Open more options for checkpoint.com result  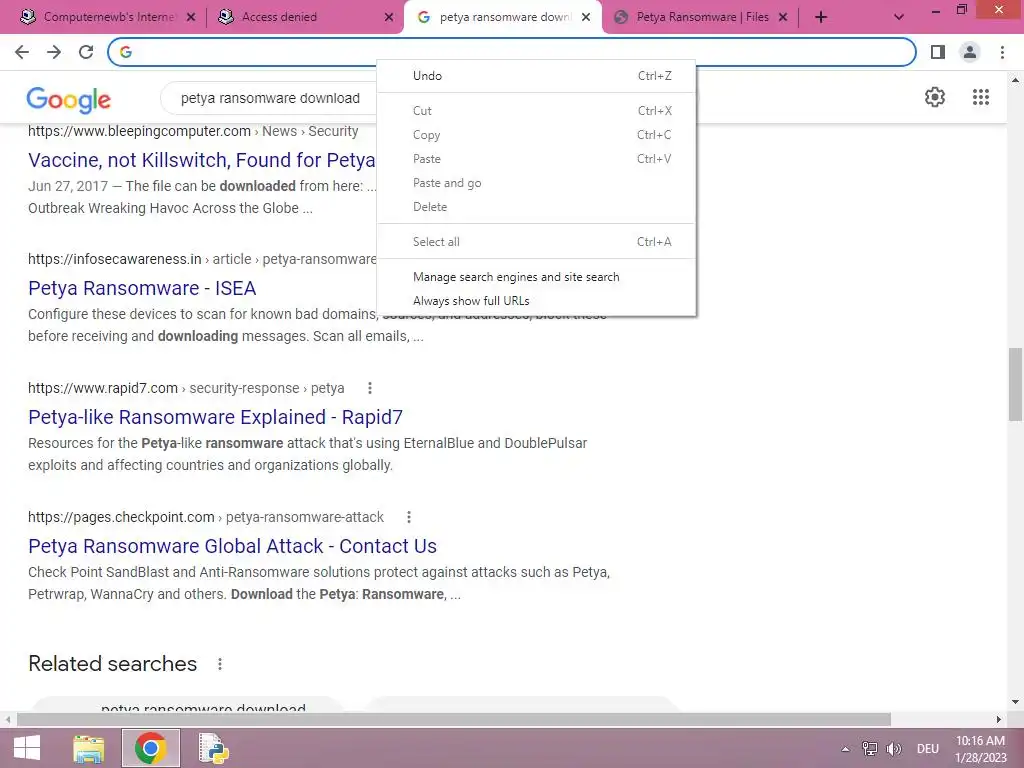[x=409, y=517]
